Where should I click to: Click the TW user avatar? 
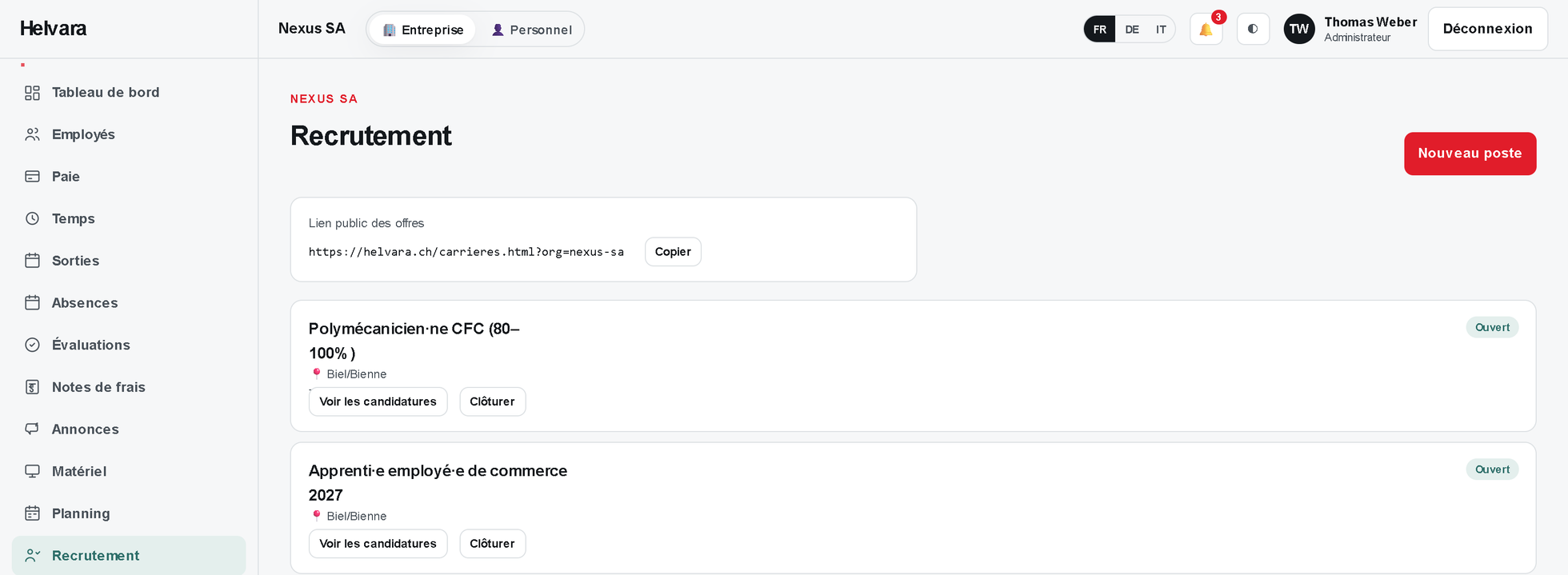click(1299, 29)
